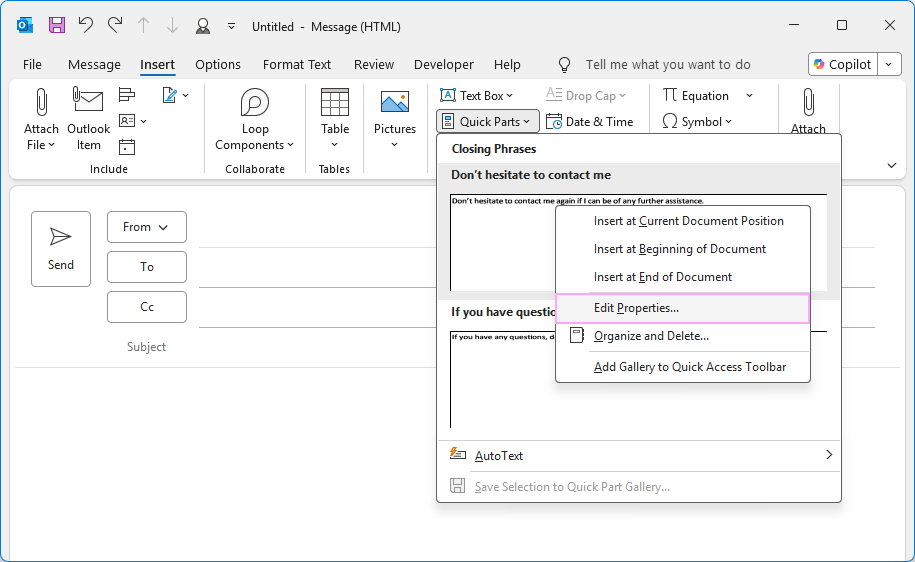Switch to the Message tab
The width and height of the screenshot is (915, 562).
(94, 65)
